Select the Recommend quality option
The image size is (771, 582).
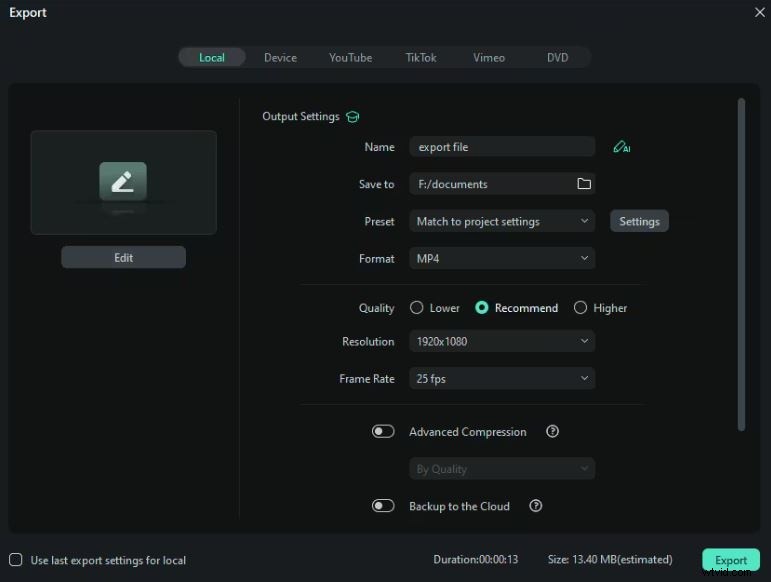tap(482, 308)
